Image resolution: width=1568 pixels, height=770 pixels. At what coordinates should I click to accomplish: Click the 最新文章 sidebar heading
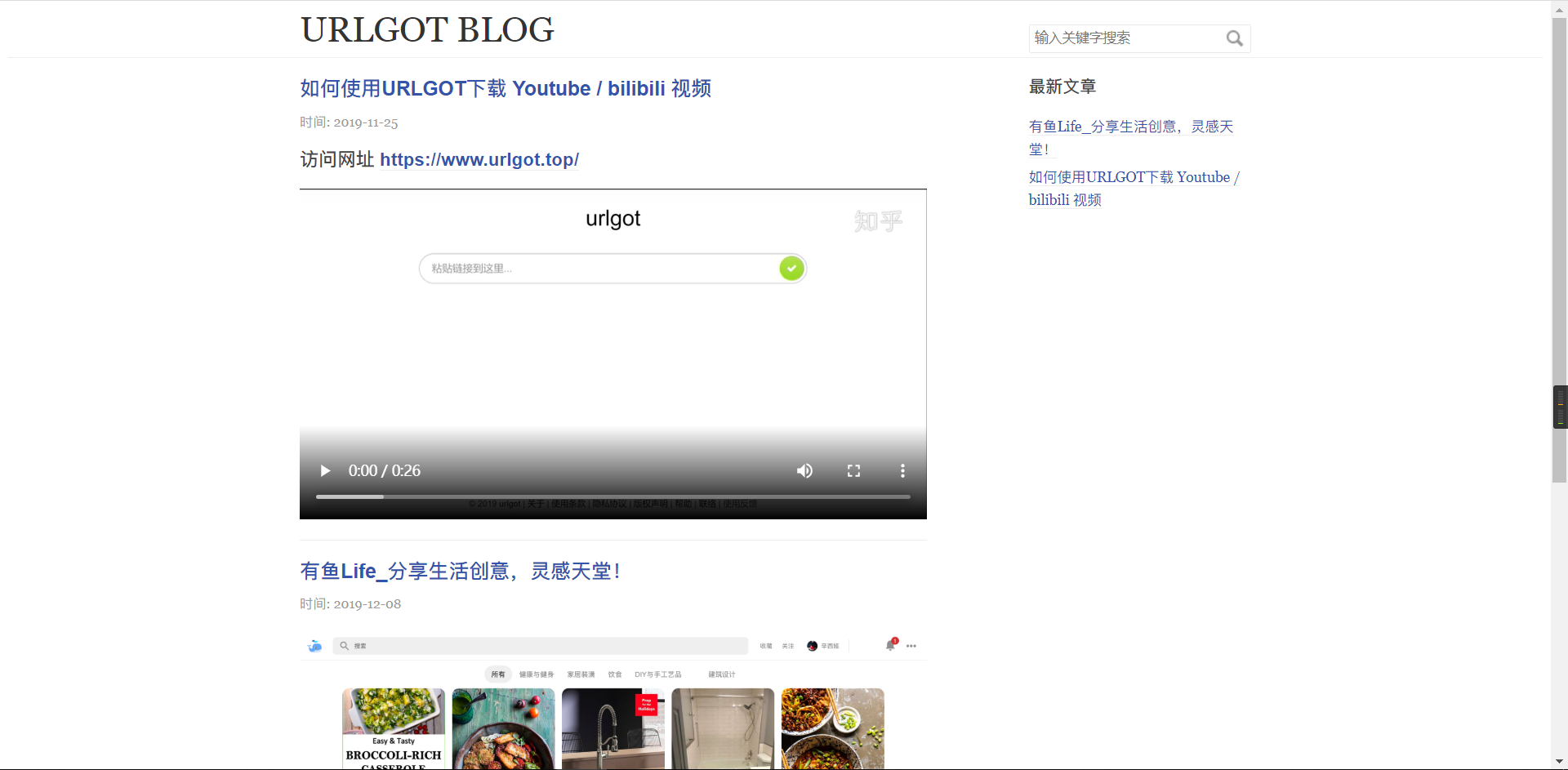(1062, 87)
